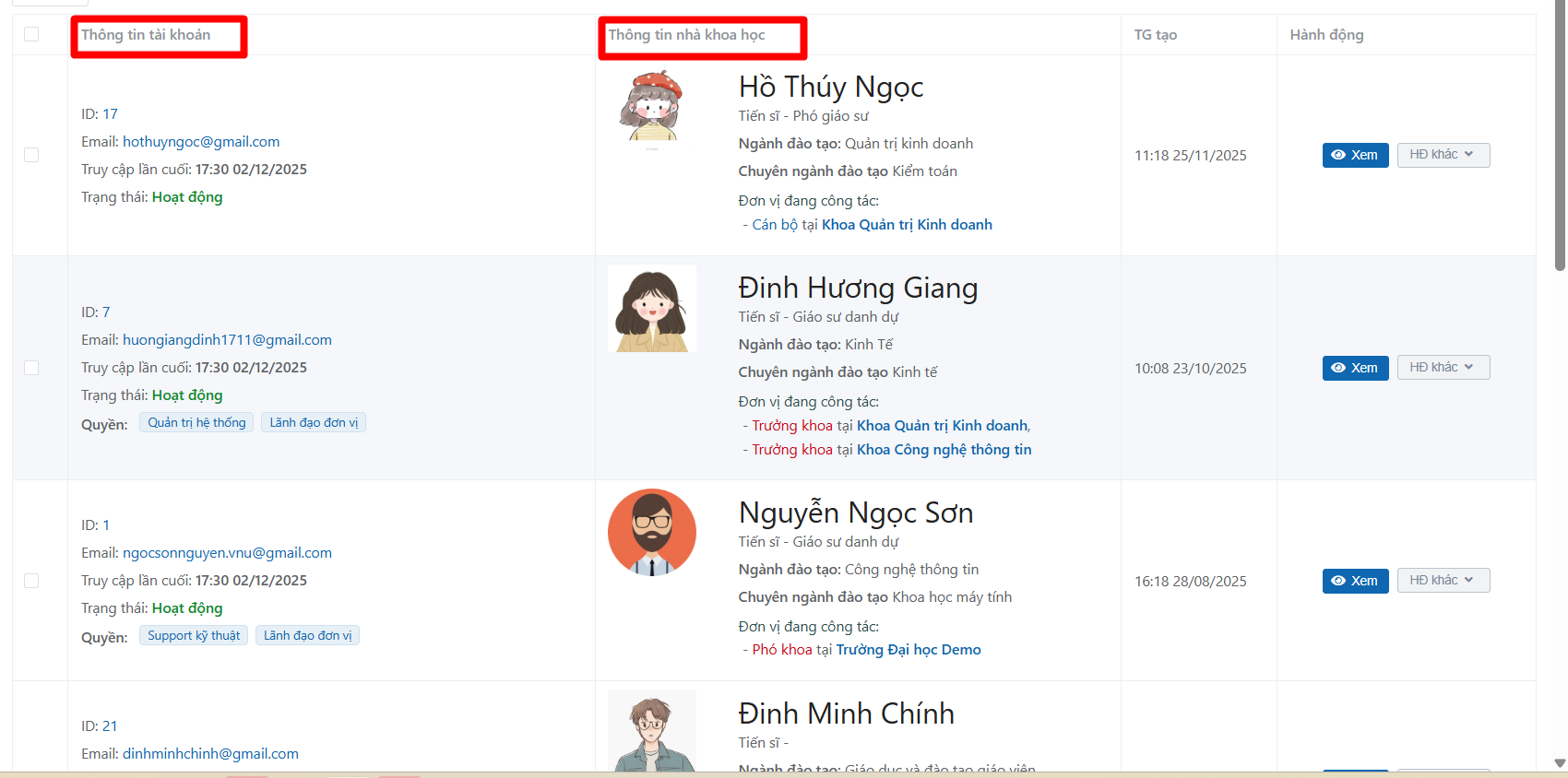Expand HĐ khác menu for Đinh Hương Giang

click(x=1443, y=368)
